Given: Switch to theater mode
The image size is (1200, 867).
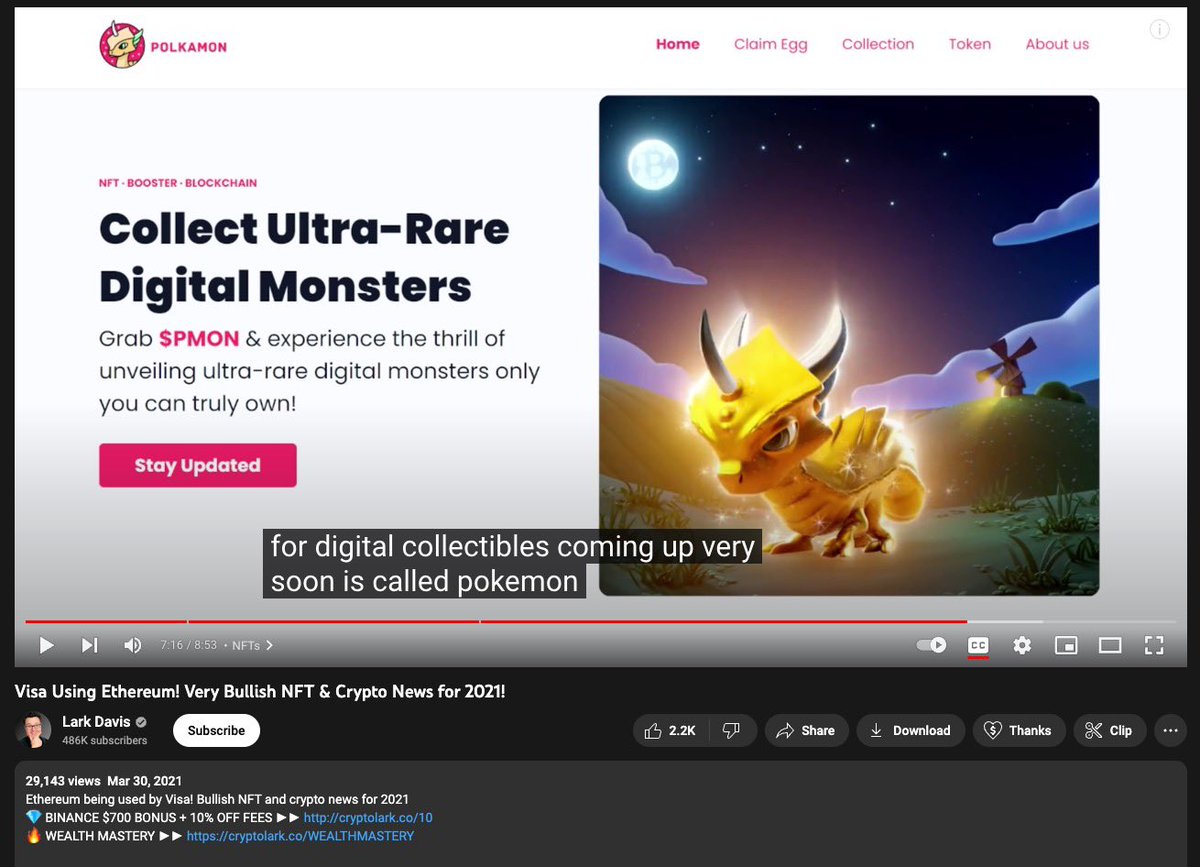Looking at the screenshot, I should point(1110,645).
